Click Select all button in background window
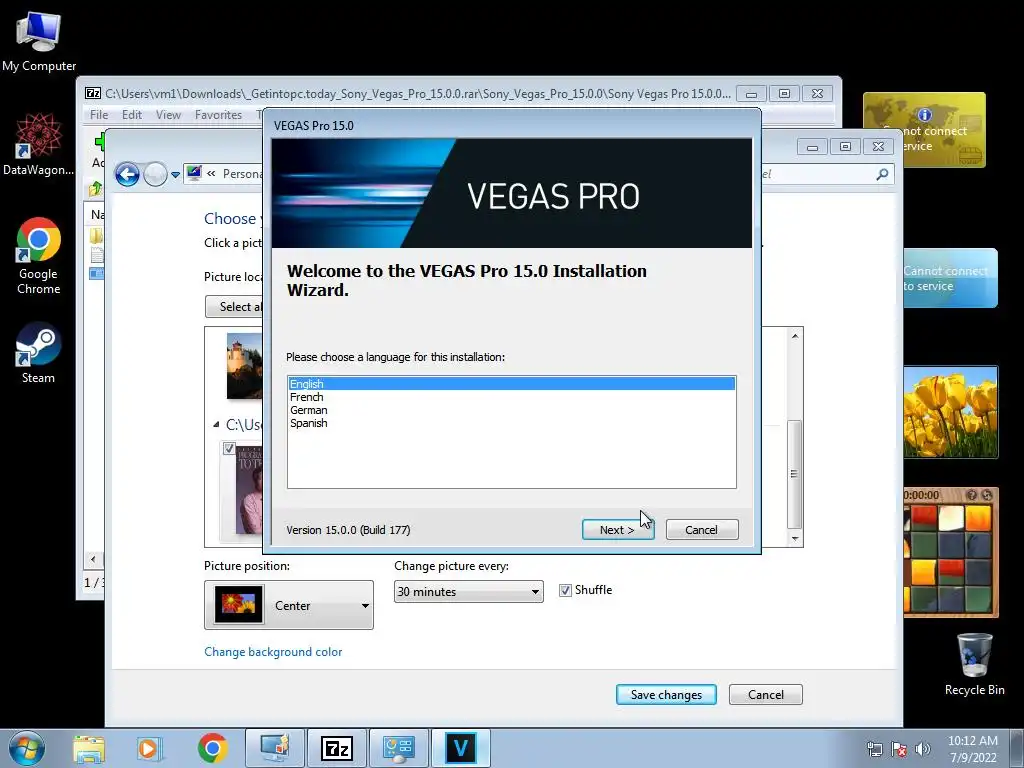Viewport: 1024px width, 768px height. (x=235, y=306)
